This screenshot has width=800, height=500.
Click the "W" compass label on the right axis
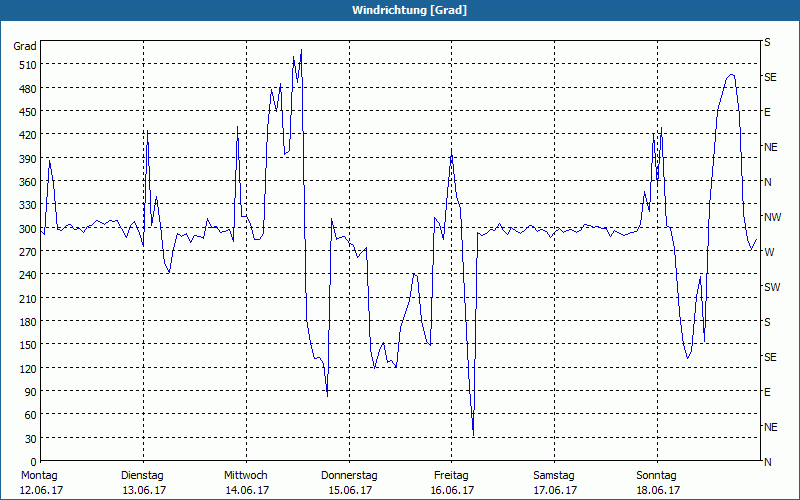click(769, 252)
